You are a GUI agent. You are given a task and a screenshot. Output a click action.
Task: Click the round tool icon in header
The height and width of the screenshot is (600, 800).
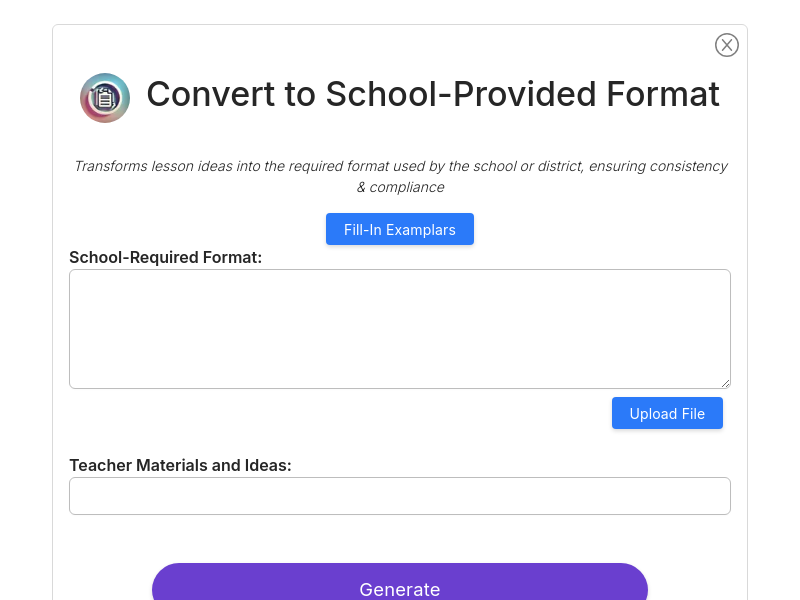click(x=105, y=97)
